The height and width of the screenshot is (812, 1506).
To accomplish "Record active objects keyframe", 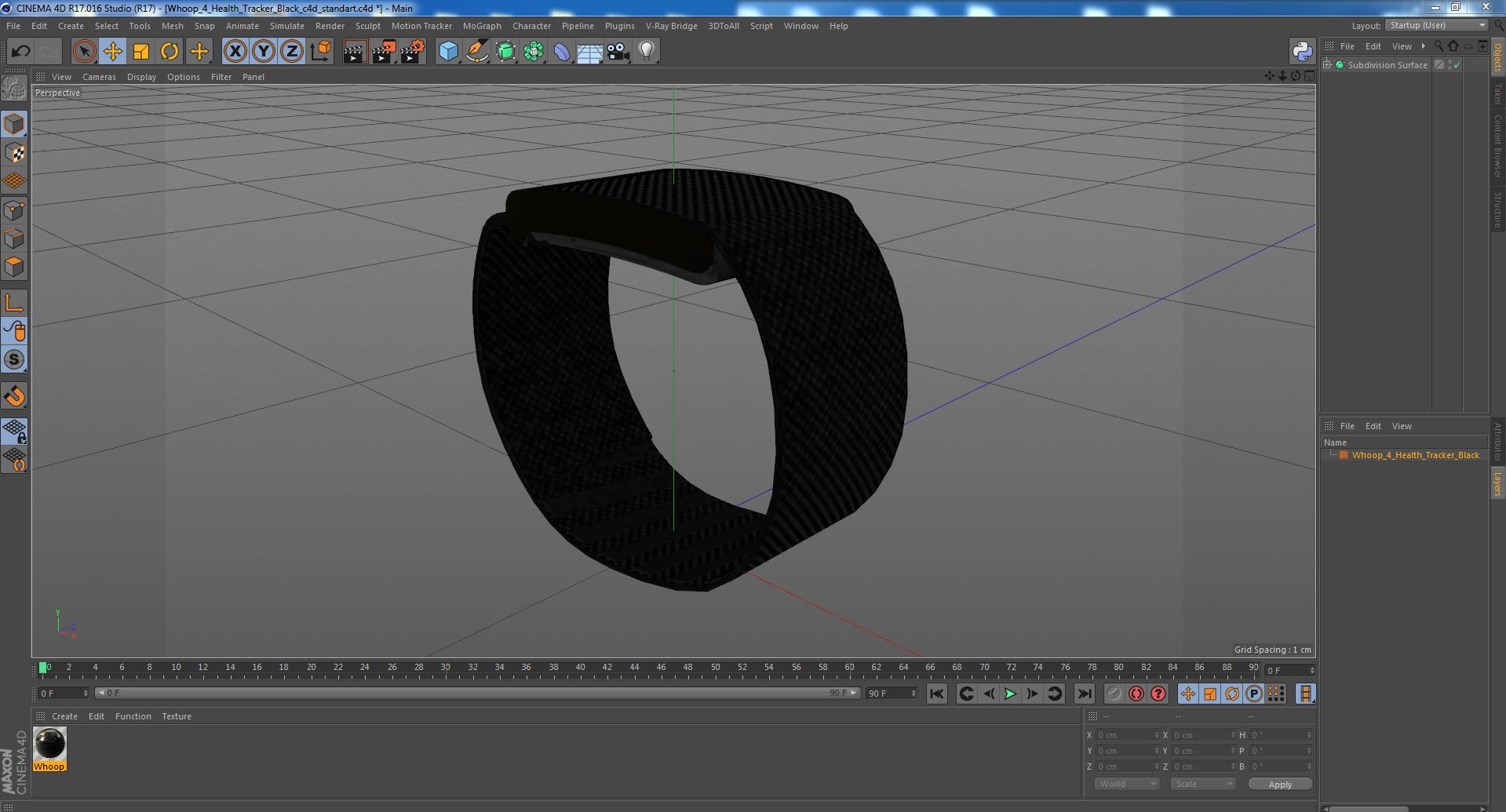I will click(x=1114, y=694).
